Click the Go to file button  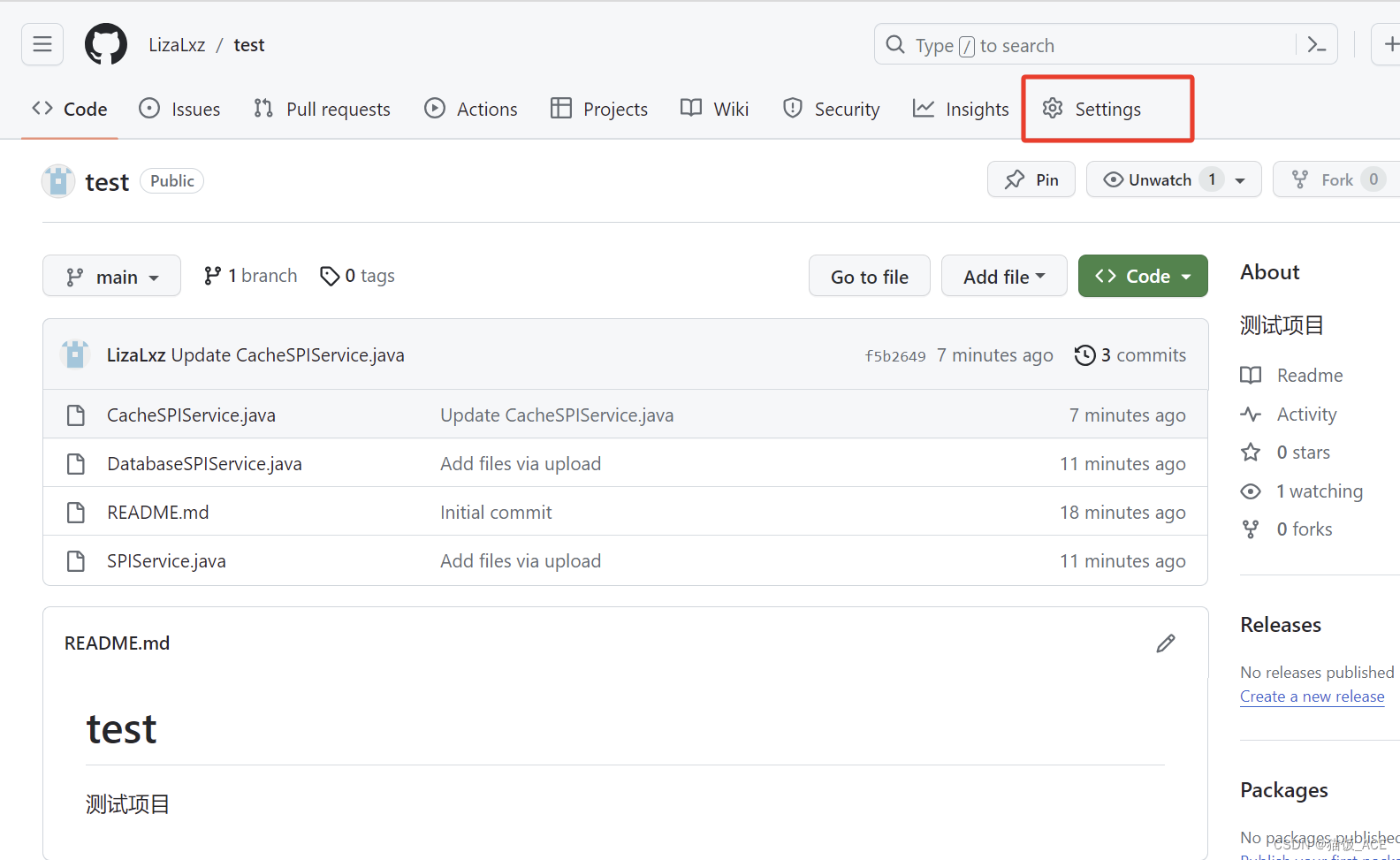tap(870, 276)
